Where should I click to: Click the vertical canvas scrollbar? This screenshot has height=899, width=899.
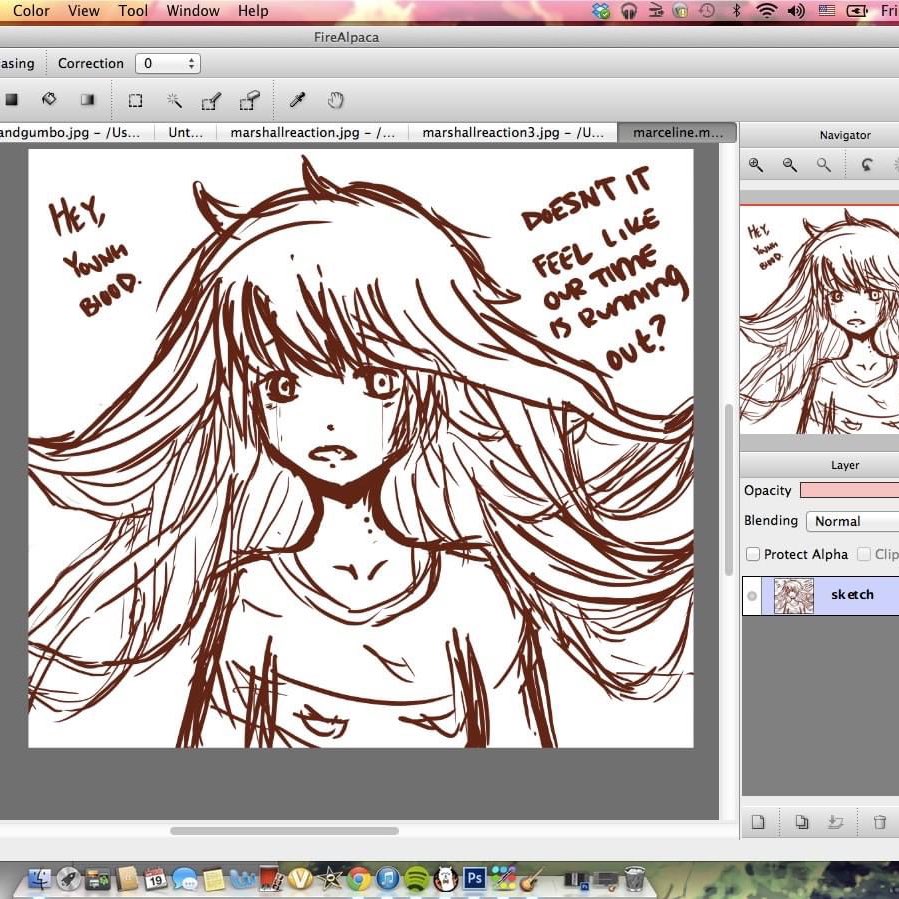[x=729, y=490]
